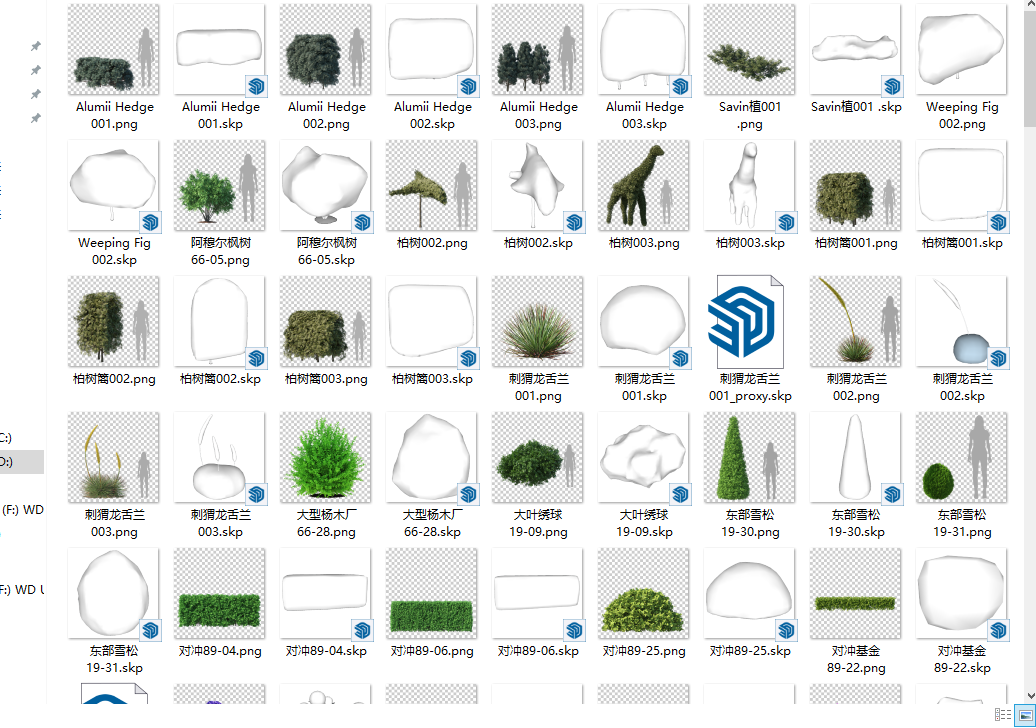Screen dimensions: 1036x728
Task: Select the Weeping Fig 002.png thumbnail
Action: coord(962,50)
